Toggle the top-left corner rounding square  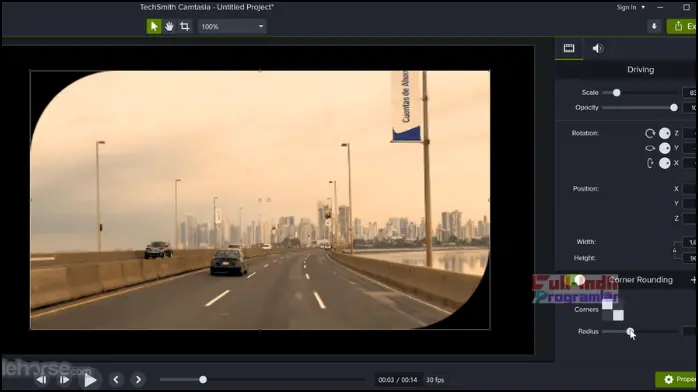608,304
